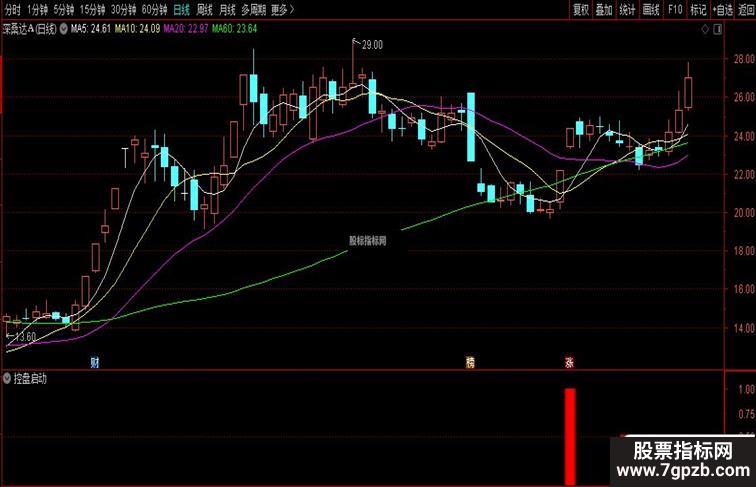
Task: Open the 复权 adjustment option
Action: [581, 9]
